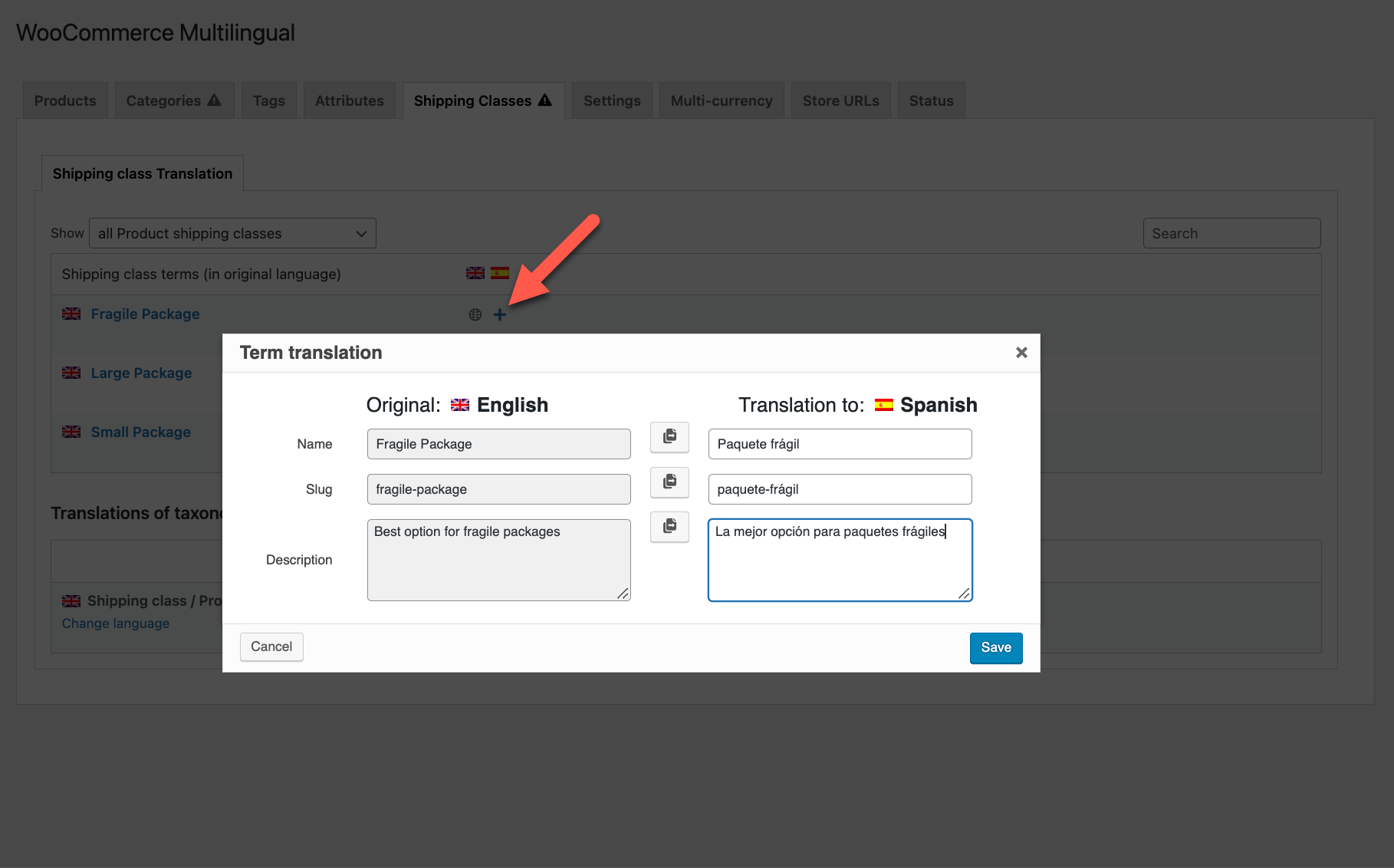1394x868 pixels.
Task: Click UK flag beside Fragile Package
Action: coord(71,314)
